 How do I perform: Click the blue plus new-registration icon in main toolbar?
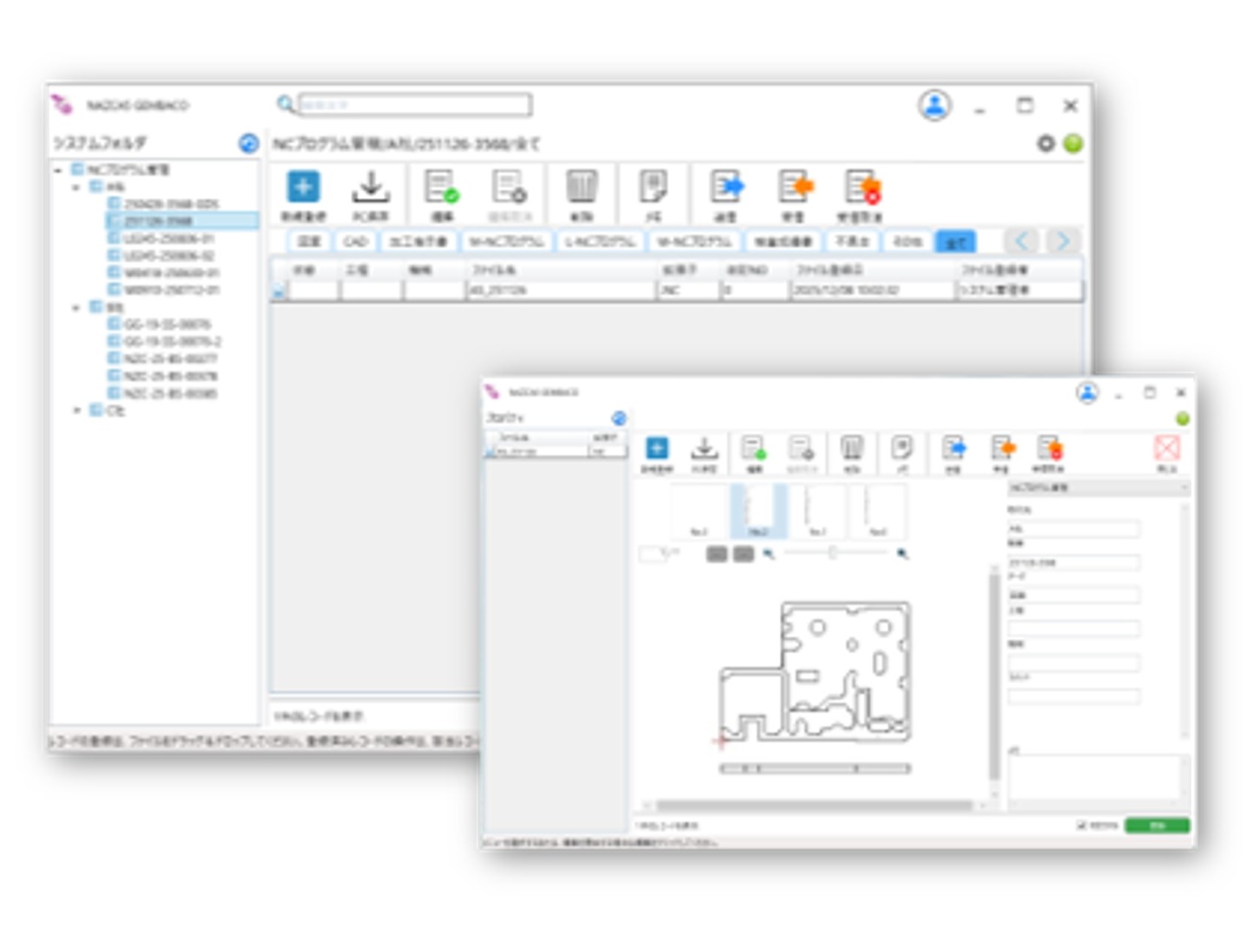[x=302, y=187]
